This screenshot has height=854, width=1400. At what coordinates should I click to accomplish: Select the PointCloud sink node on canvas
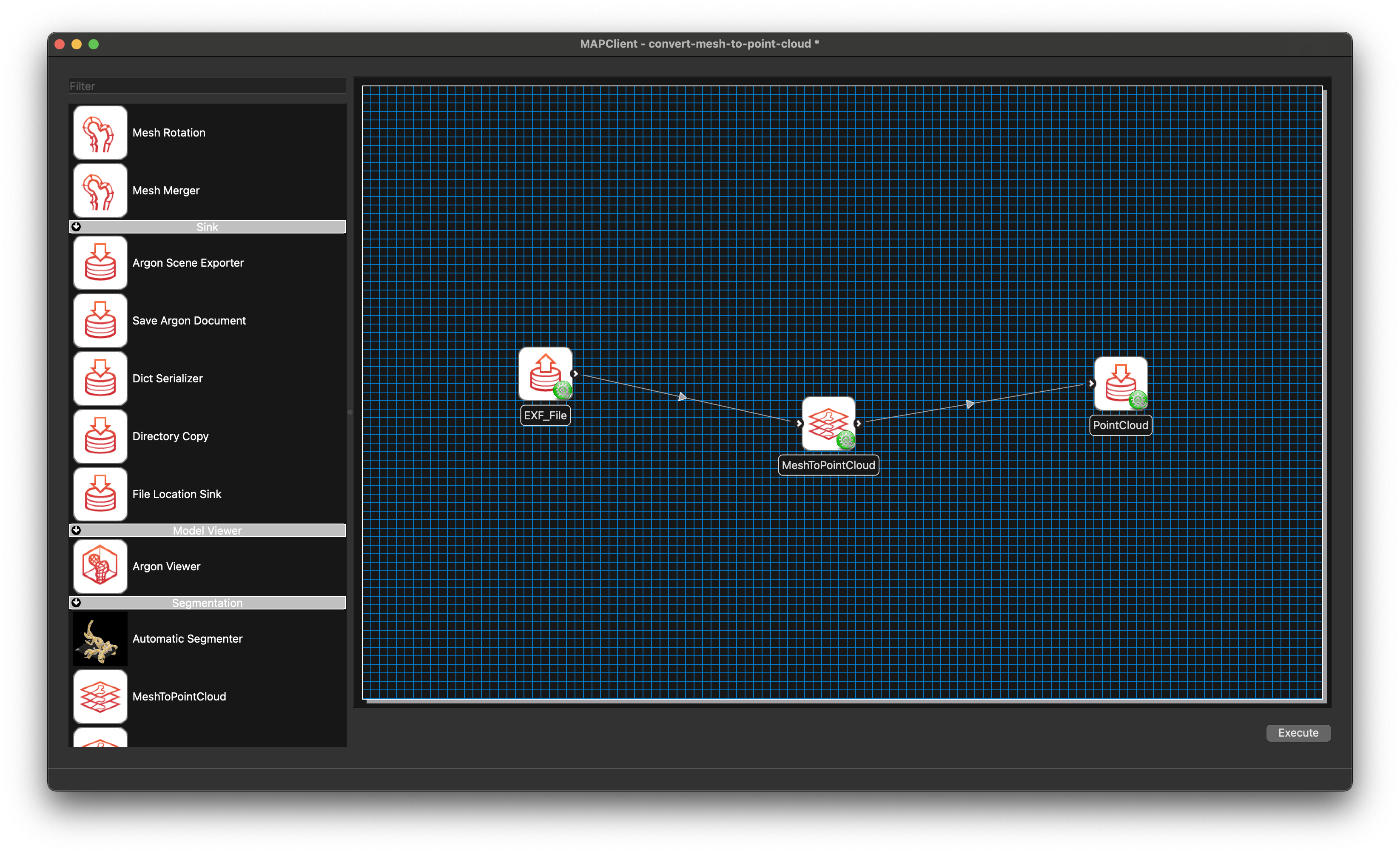coord(1121,384)
